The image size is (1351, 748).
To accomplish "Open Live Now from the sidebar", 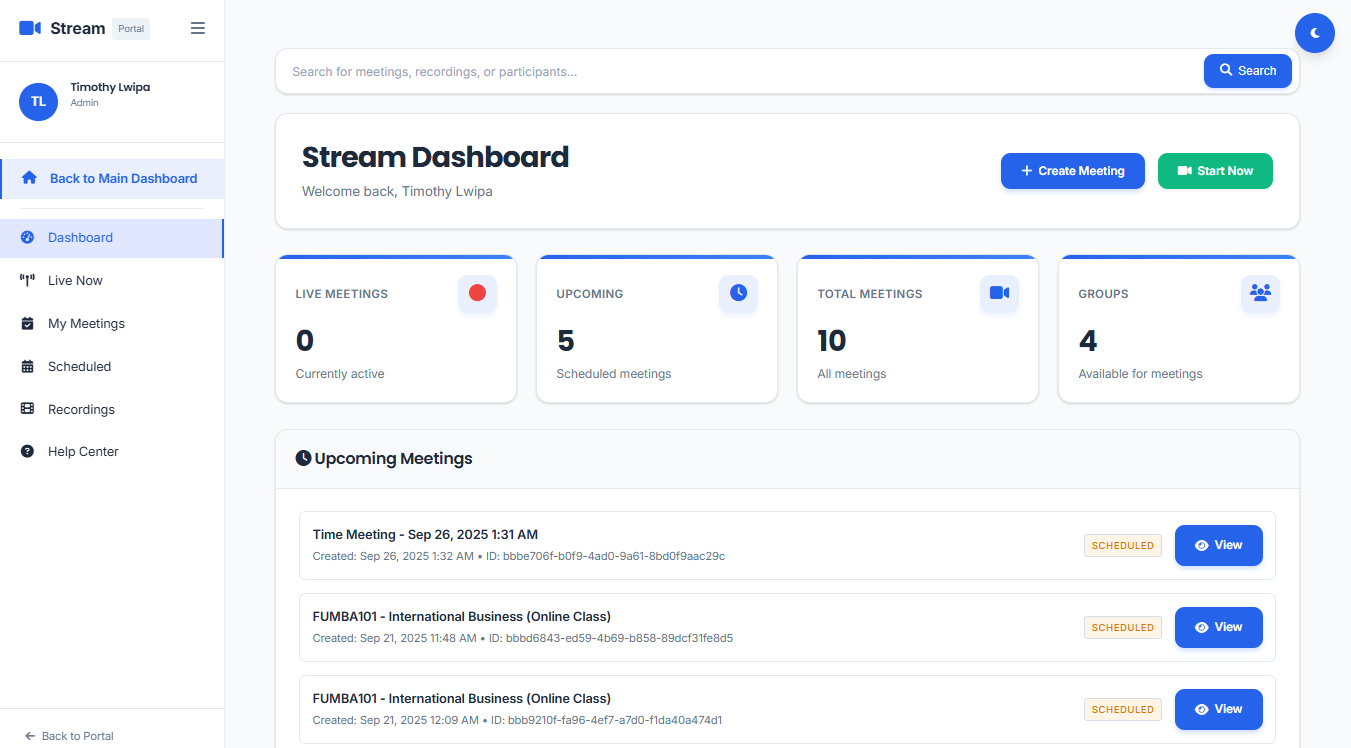I will (x=75, y=281).
